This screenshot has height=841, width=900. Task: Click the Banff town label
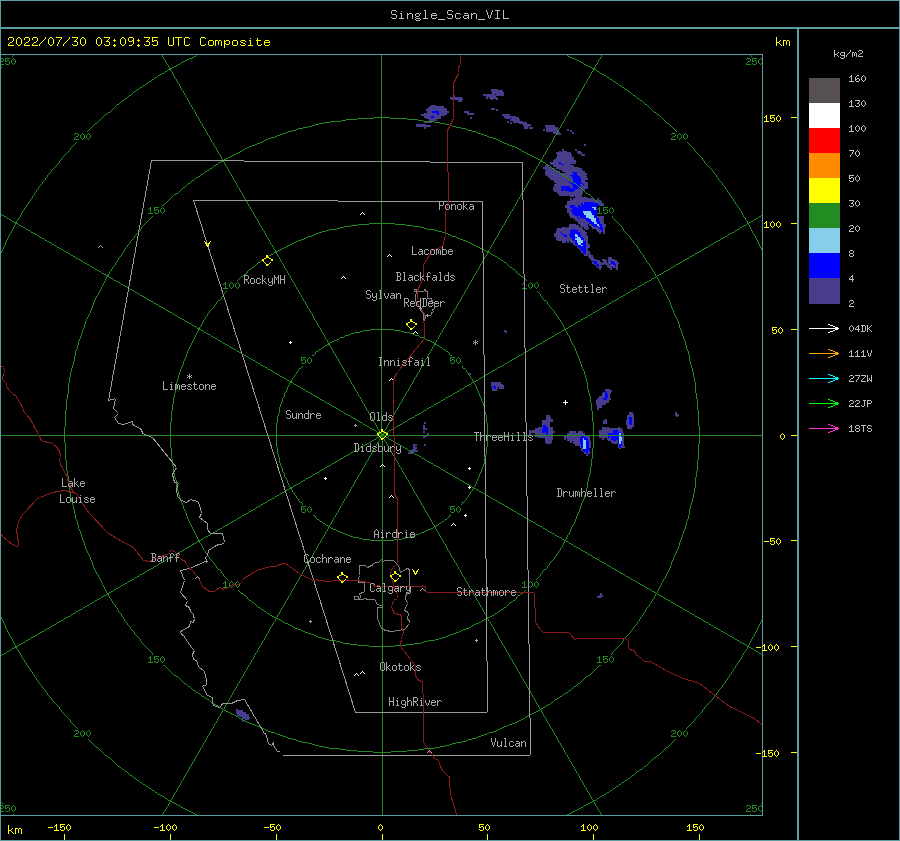tap(165, 557)
